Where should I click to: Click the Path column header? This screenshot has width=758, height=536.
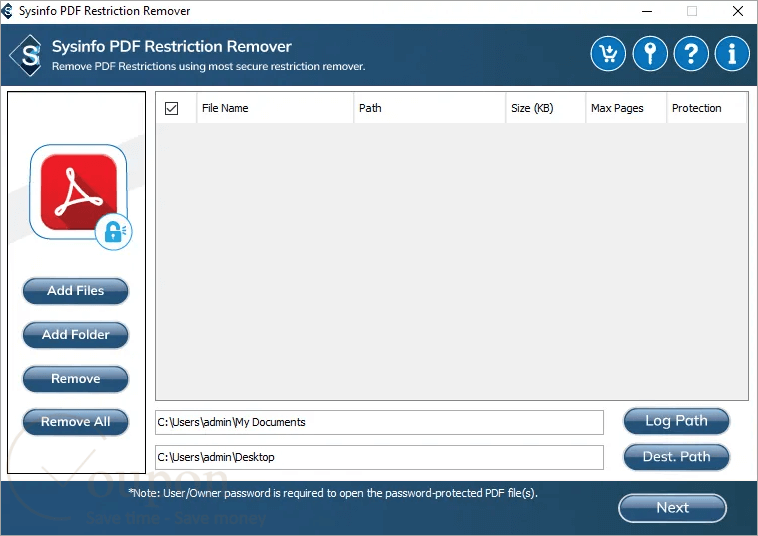(430, 108)
